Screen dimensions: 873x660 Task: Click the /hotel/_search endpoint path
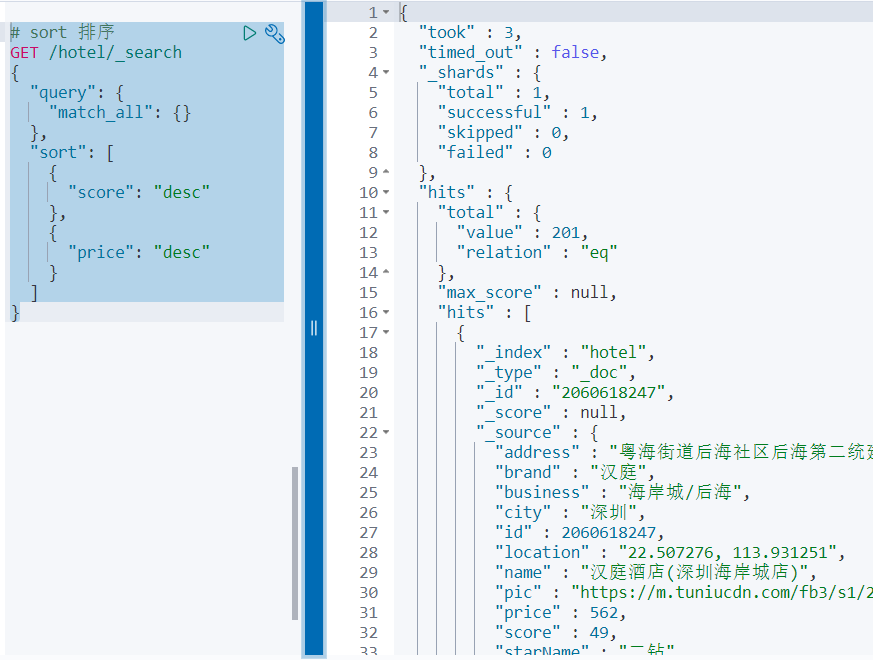coord(115,52)
